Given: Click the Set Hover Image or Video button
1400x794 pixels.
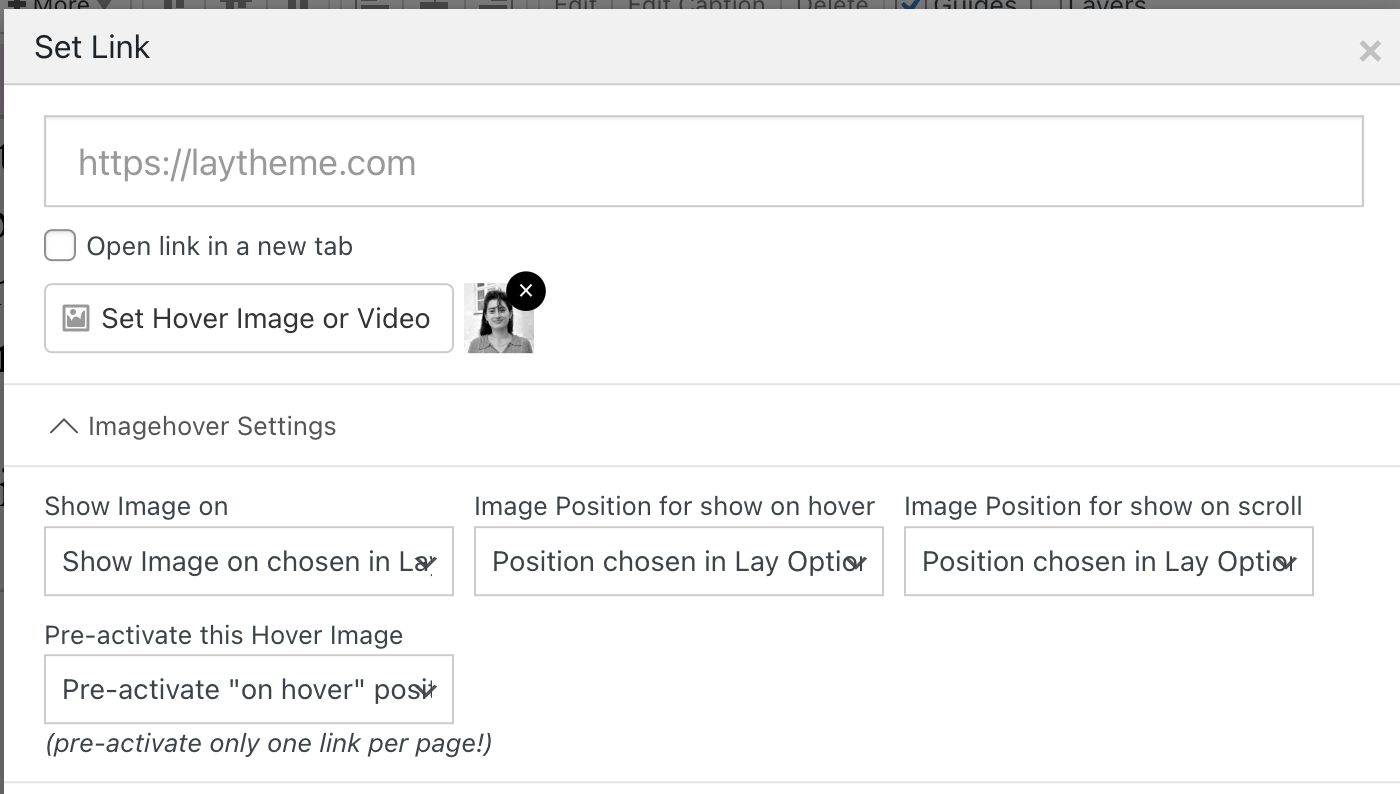Looking at the screenshot, I should 249,318.
